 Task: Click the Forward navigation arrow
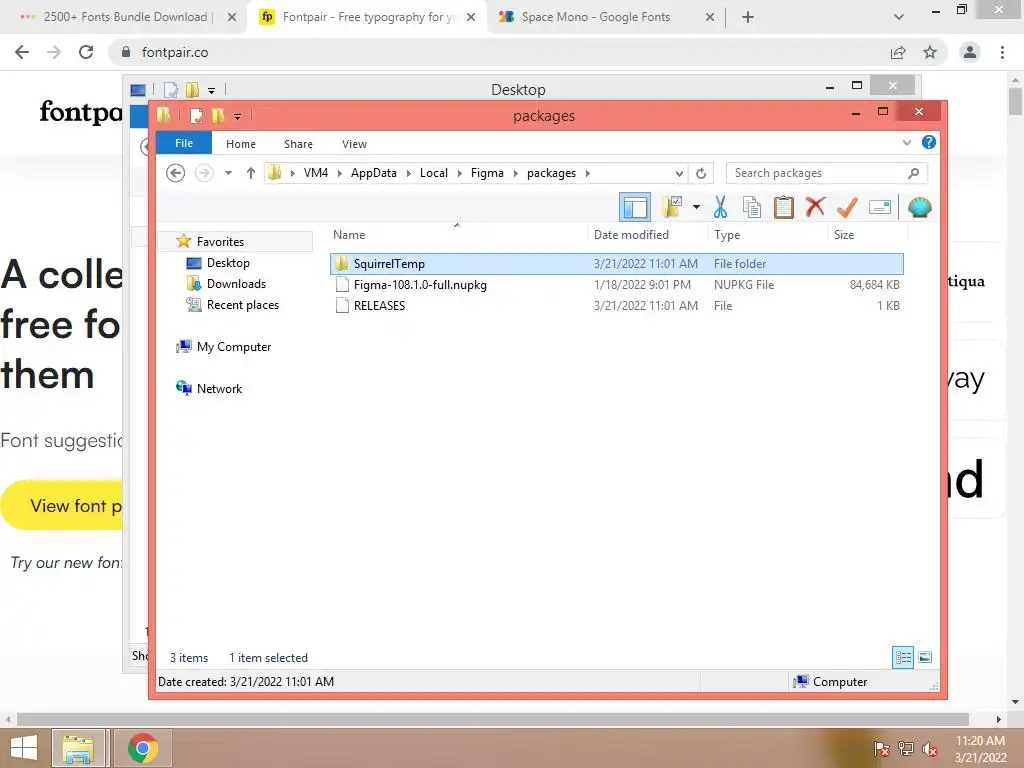204,173
